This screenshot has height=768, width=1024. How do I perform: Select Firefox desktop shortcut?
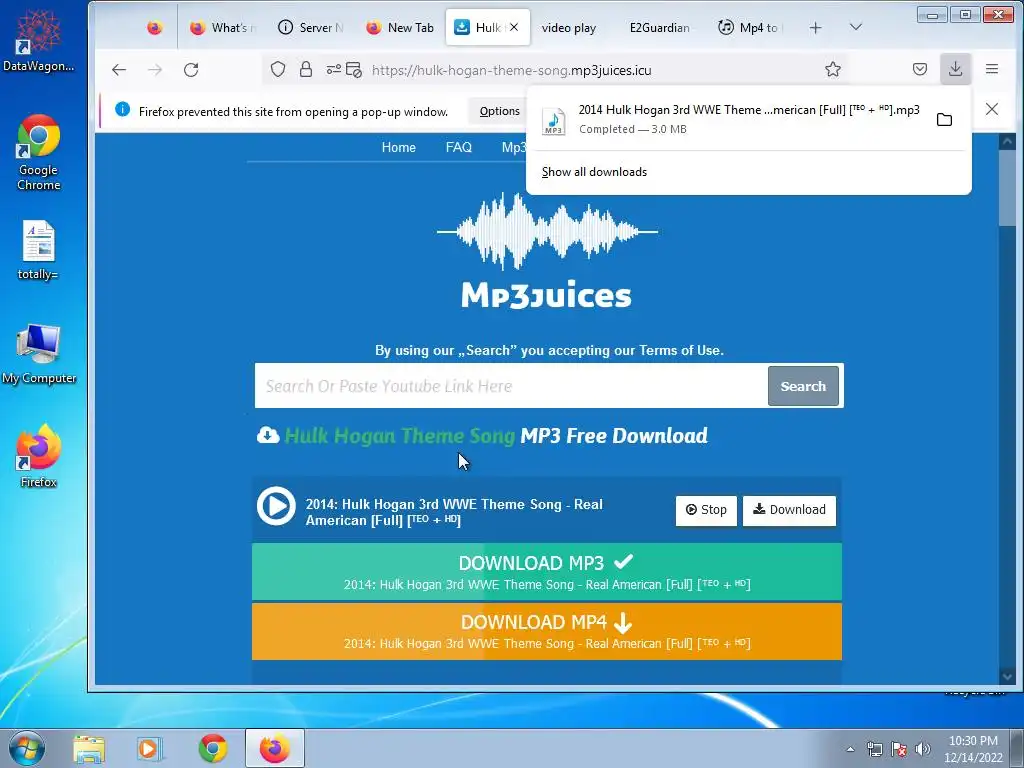pyautogui.click(x=39, y=456)
